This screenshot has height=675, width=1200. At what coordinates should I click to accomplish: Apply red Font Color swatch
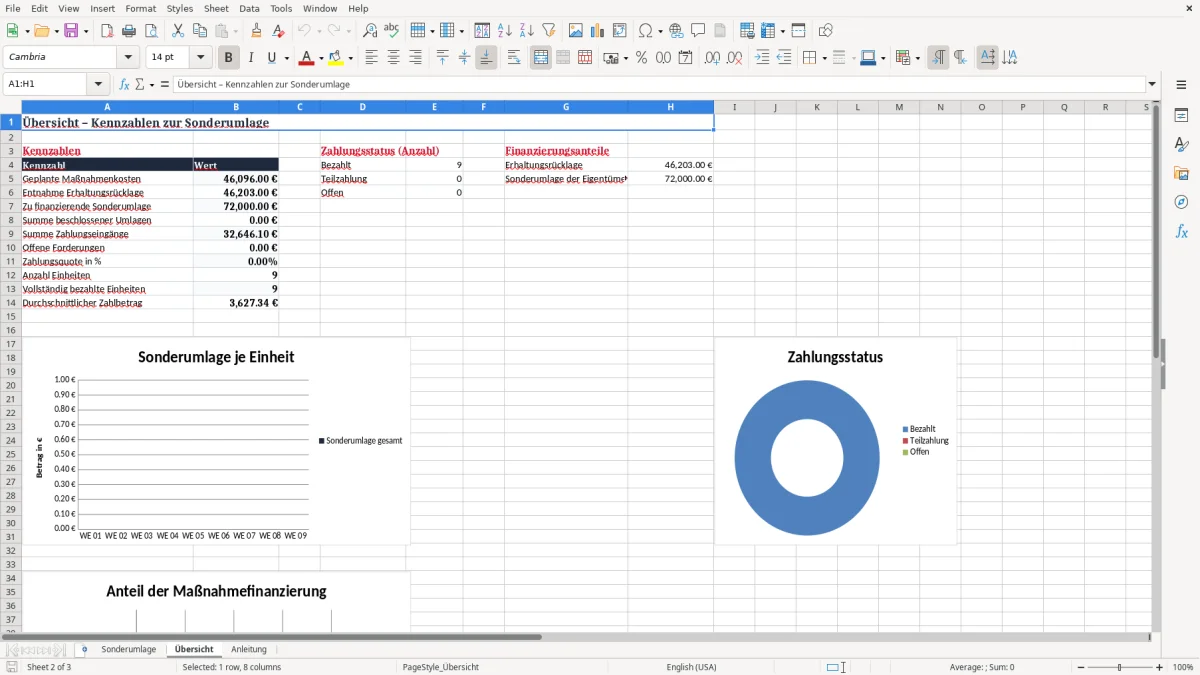coord(306,58)
